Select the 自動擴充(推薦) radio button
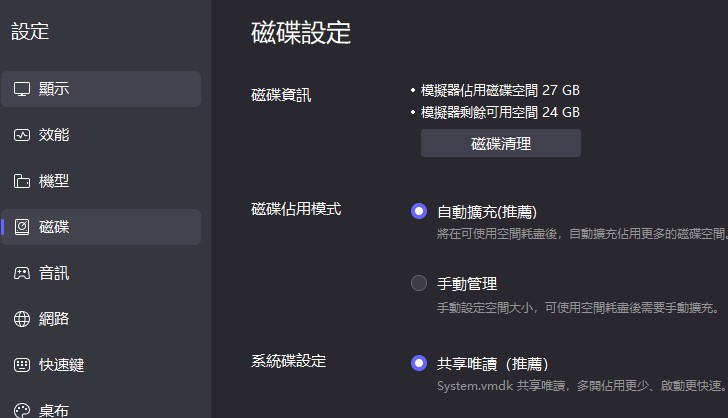Image resolution: width=728 pixels, height=418 pixels. pos(419,211)
